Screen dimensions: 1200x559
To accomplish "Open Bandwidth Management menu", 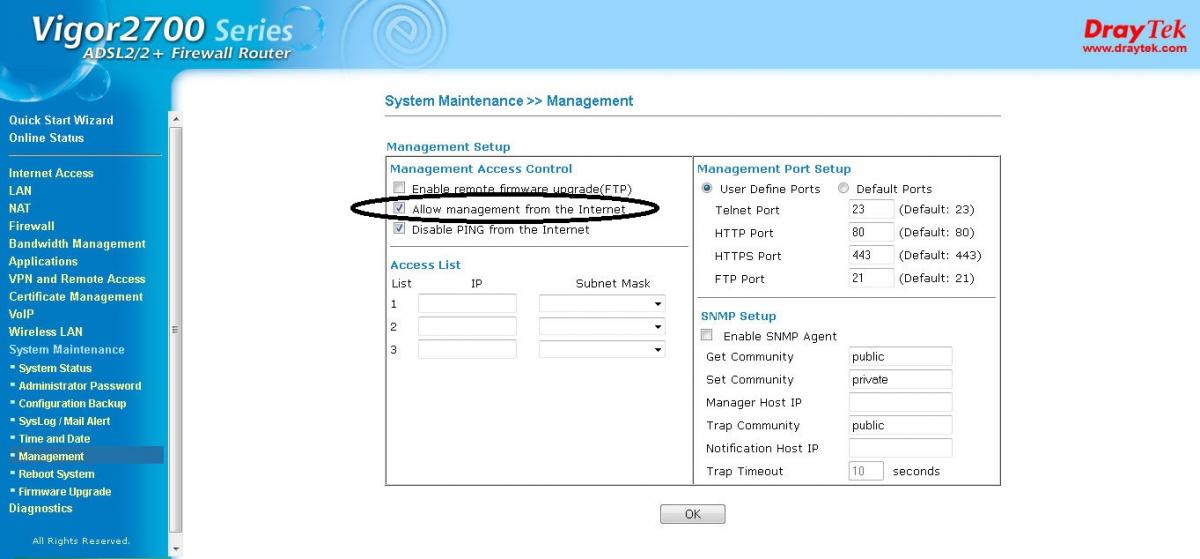I will (x=77, y=244).
